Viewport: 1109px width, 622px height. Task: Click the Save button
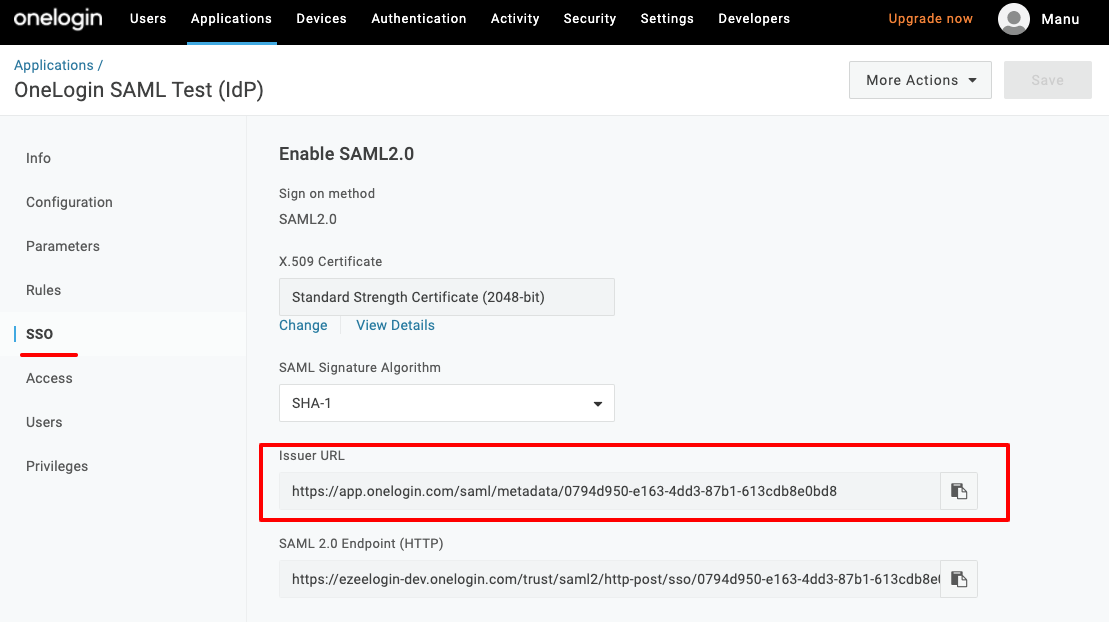coord(1047,80)
